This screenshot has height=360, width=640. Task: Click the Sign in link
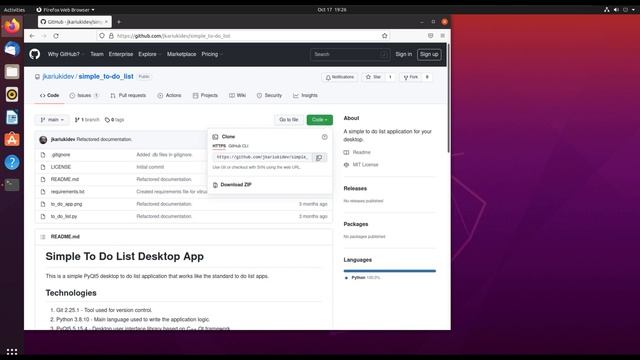(x=404, y=54)
